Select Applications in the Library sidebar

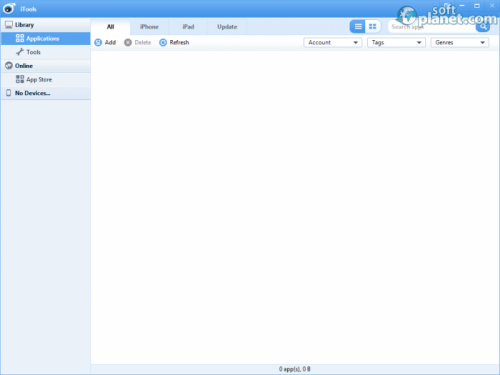46,39
